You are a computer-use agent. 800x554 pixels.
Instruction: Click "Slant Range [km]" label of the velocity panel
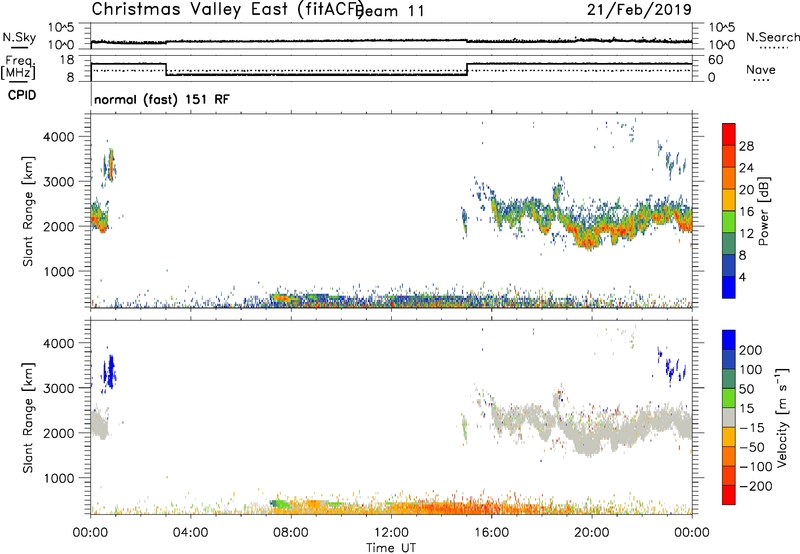click(28, 418)
